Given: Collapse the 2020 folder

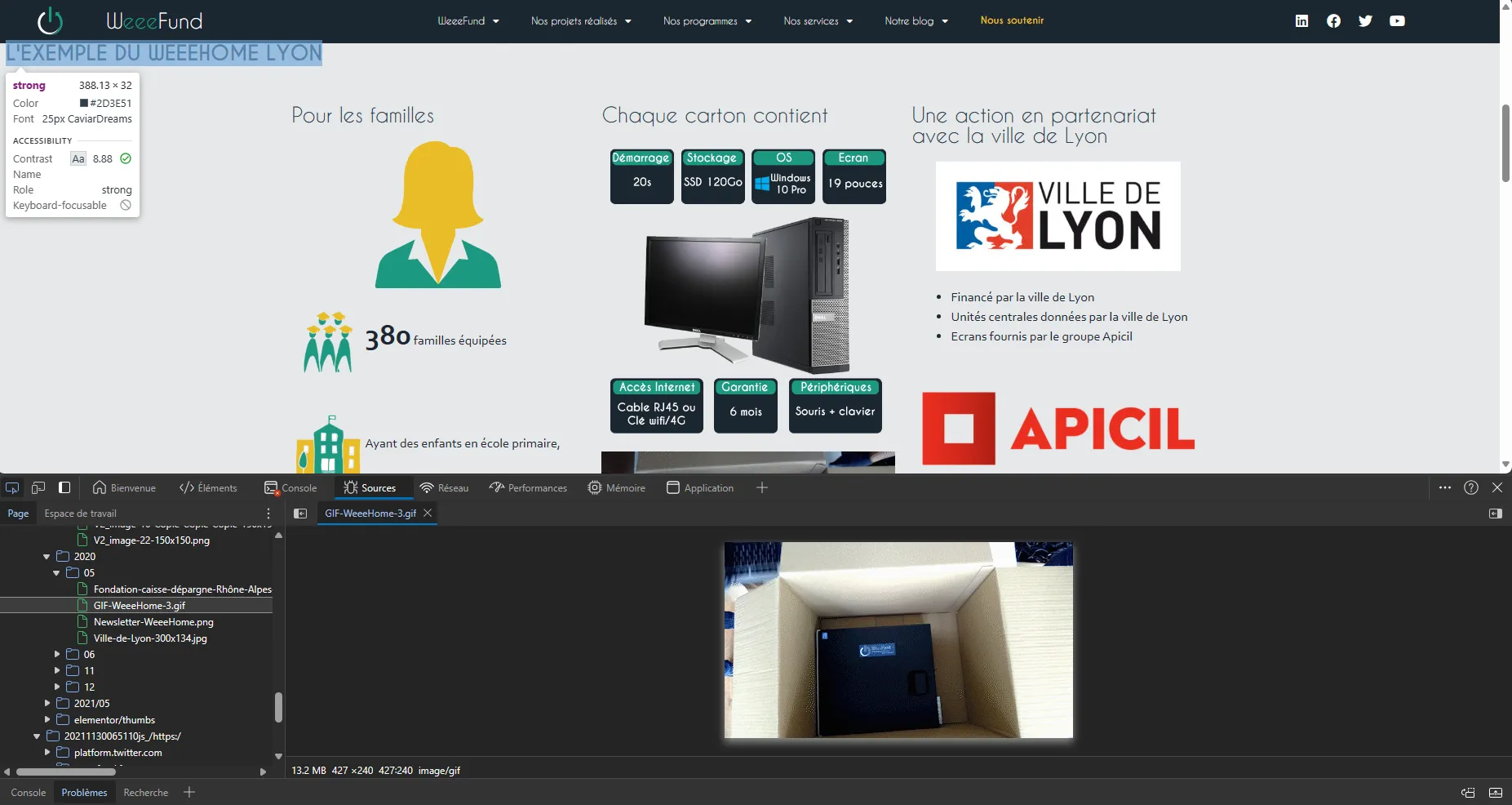Looking at the screenshot, I should coord(47,557).
